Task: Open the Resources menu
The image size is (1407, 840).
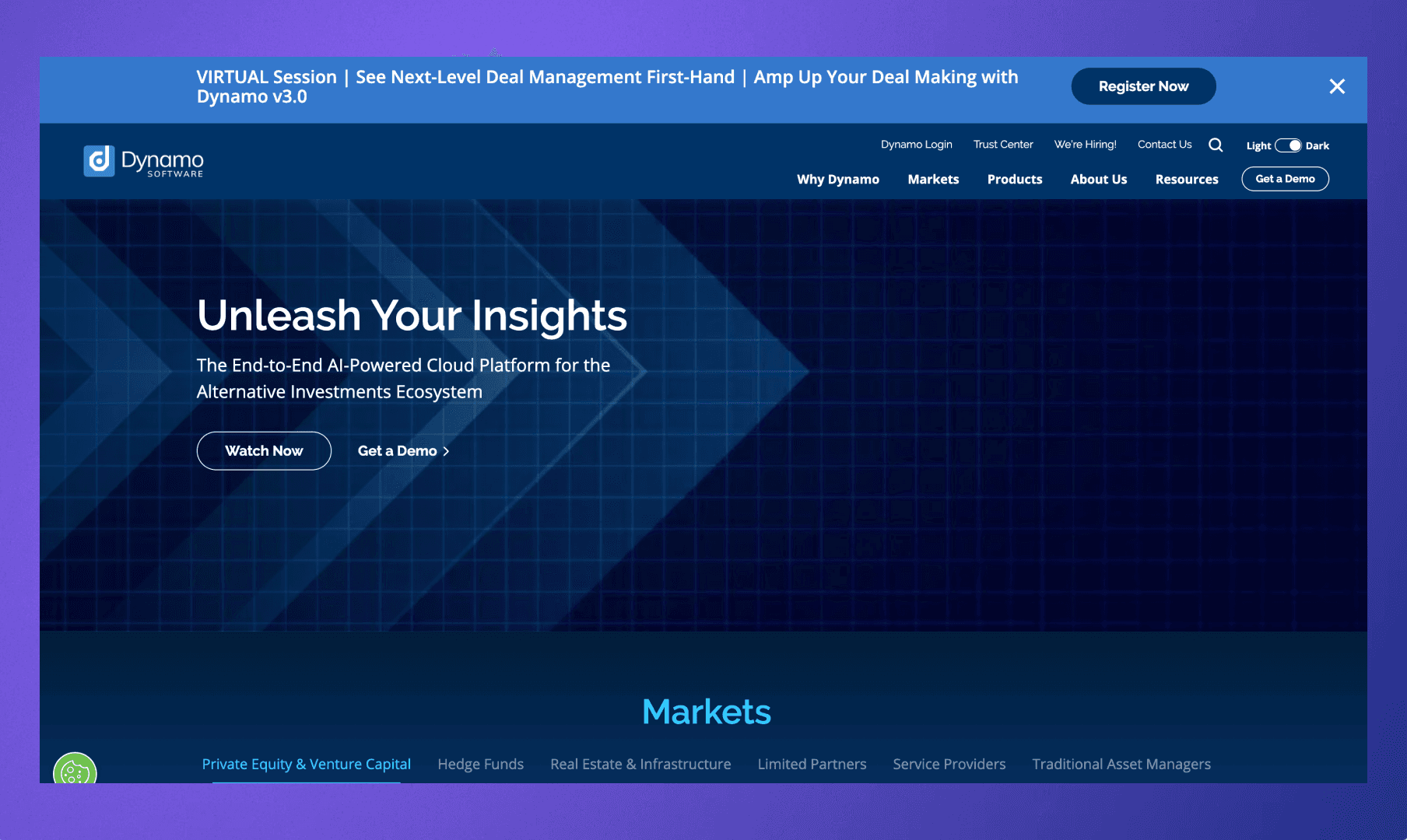Action: tap(1187, 179)
